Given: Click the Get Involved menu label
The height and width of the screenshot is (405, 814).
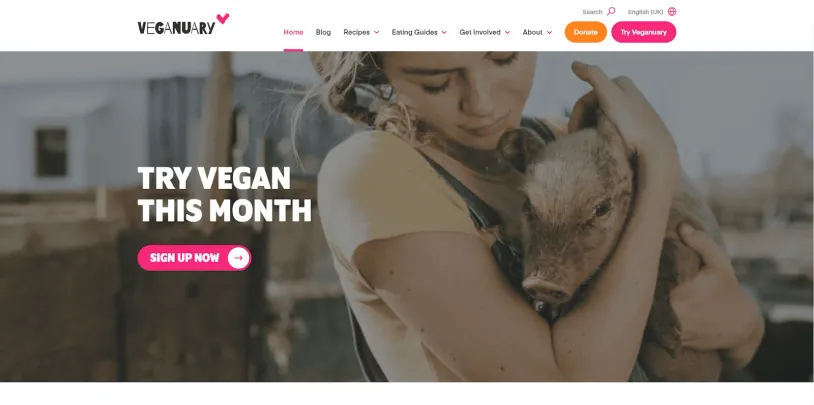Looking at the screenshot, I should (x=480, y=32).
